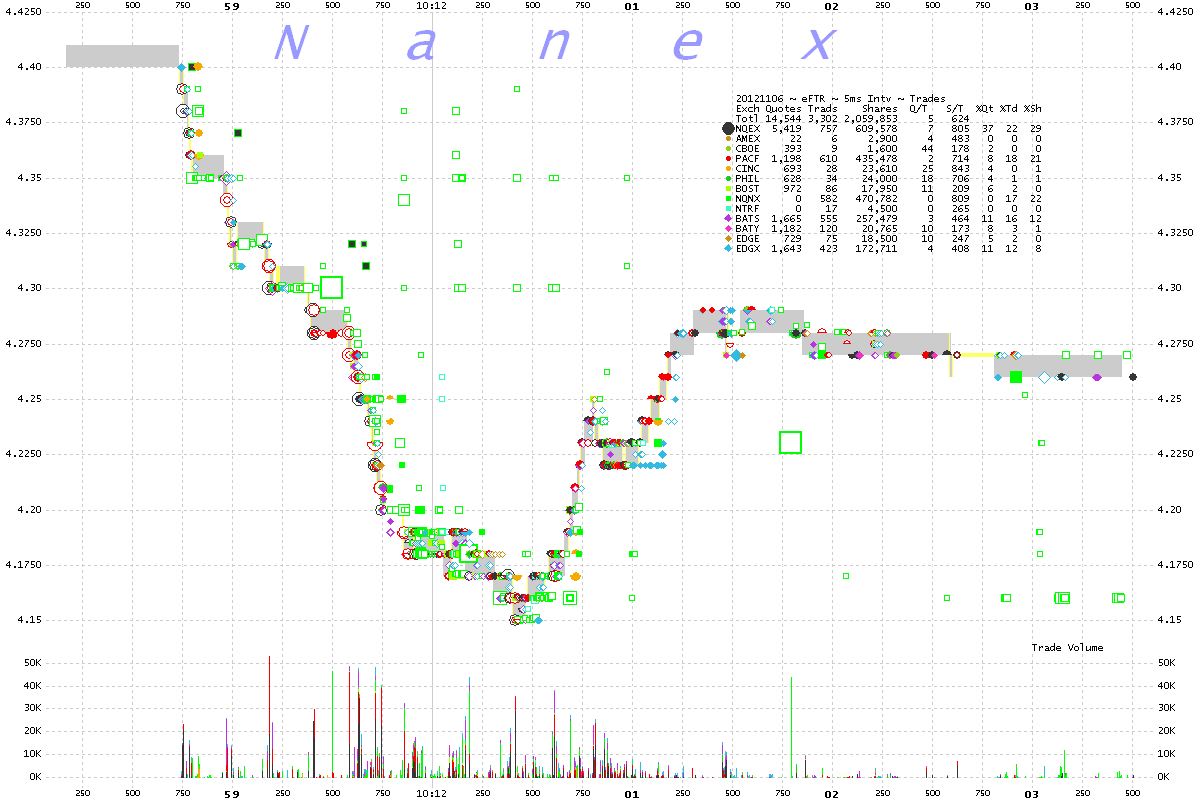Click the 'Trade Volume' panel label
1200x800 pixels.
(x=1067, y=648)
